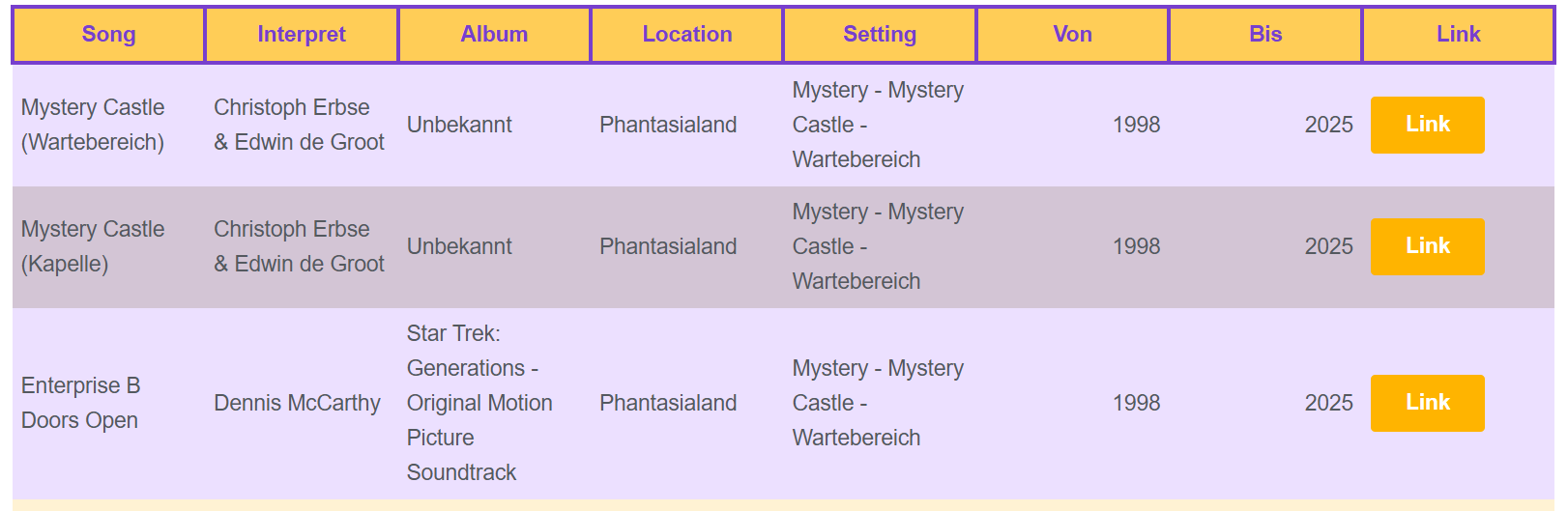Click the Setting column header
The width and height of the screenshot is (1568, 511).
880,35
